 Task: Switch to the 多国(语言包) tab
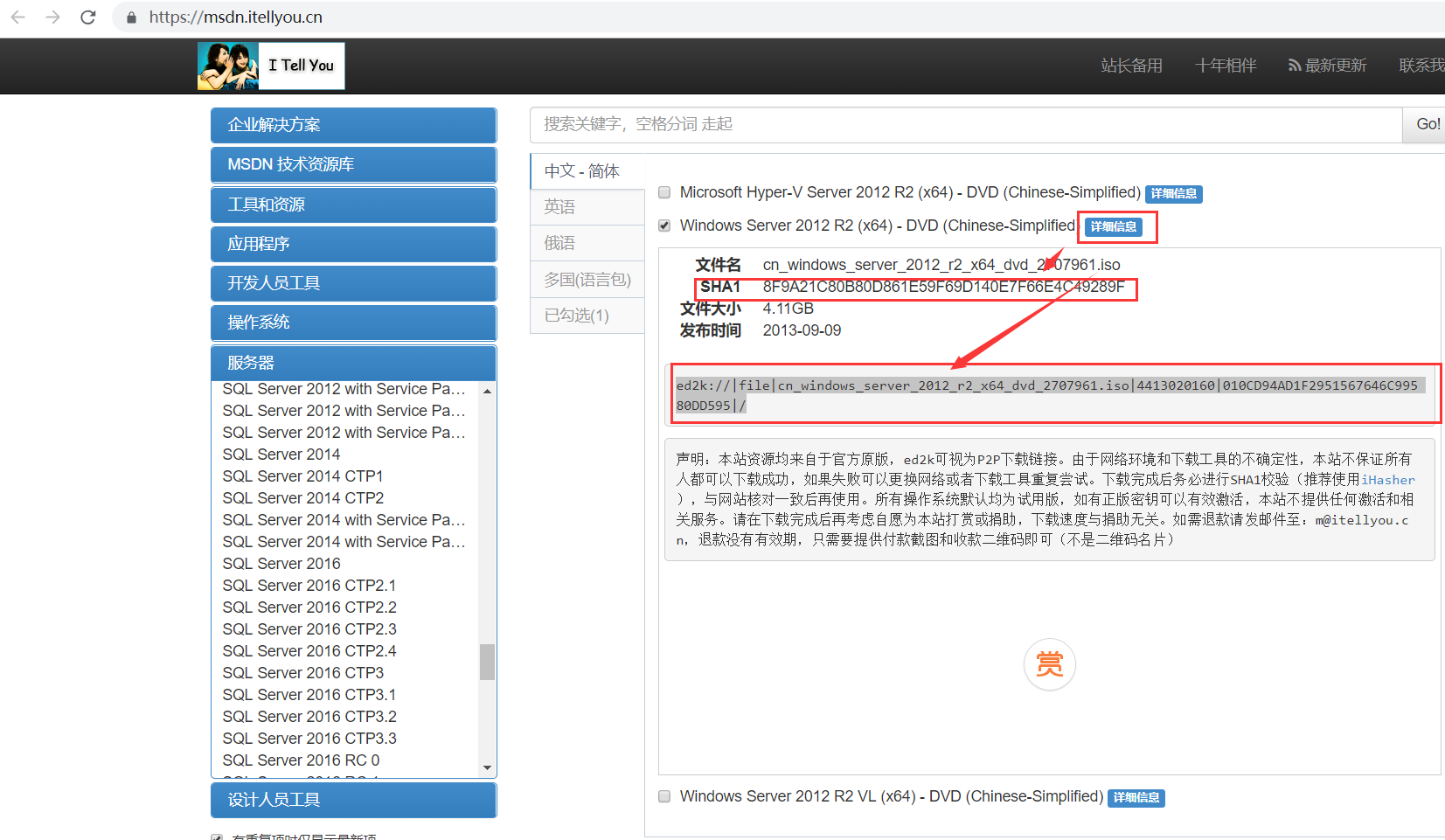click(587, 280)
